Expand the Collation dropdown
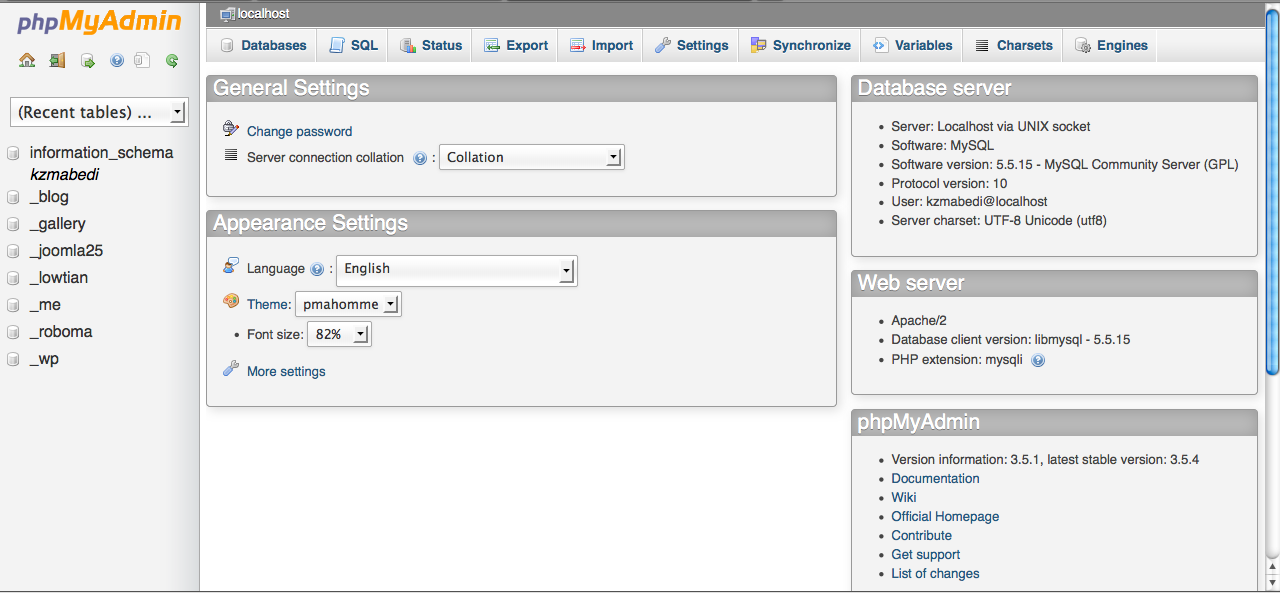The height and width of the screenshot is (593, 1280). 532,157
